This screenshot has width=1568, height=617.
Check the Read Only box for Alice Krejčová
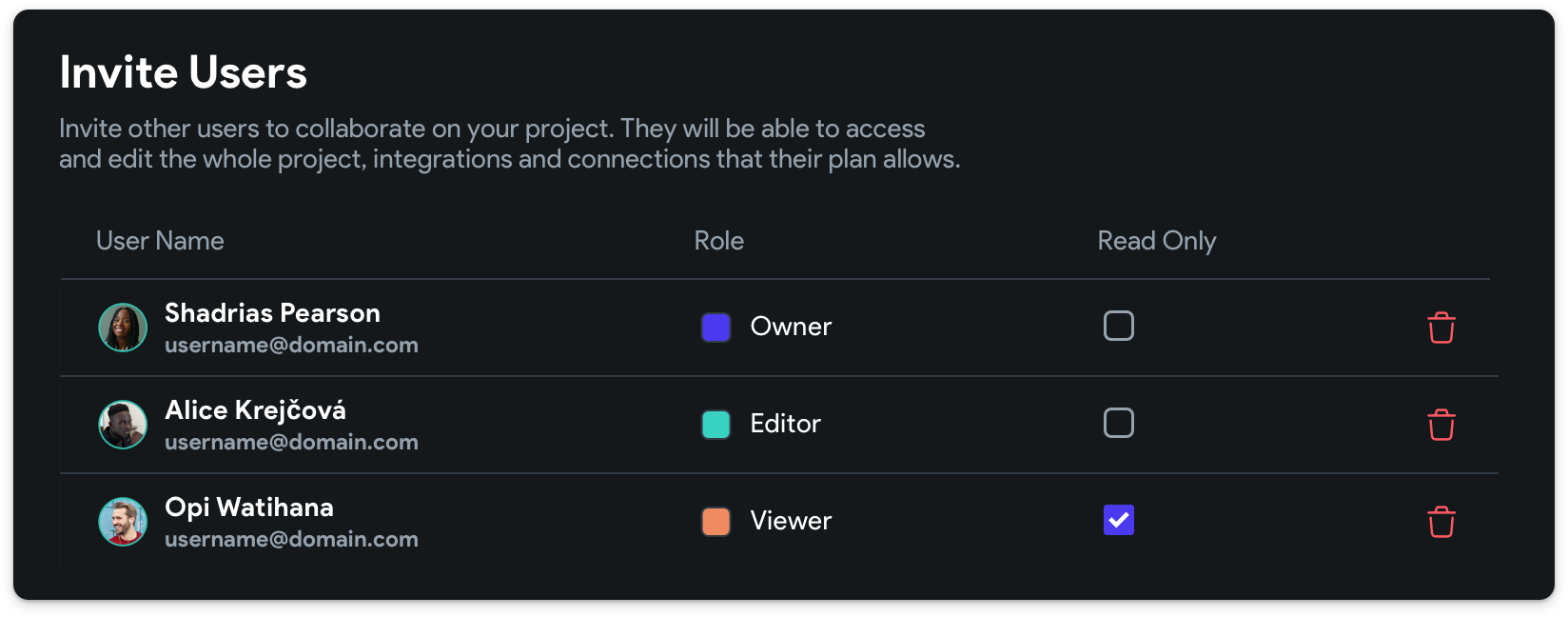point(1118,423)
